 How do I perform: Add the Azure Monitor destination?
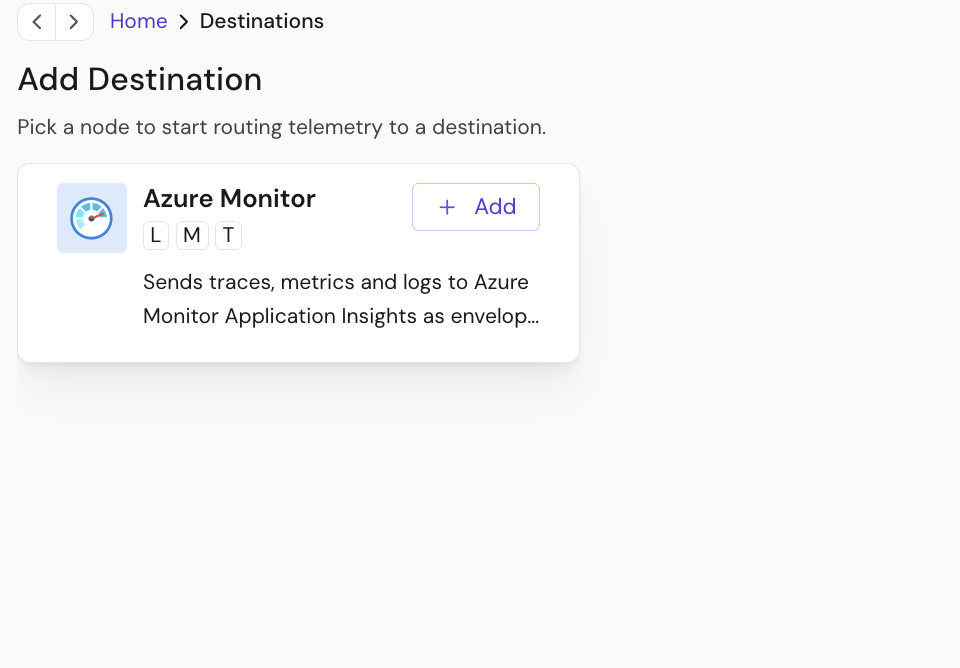pos(476,207)
